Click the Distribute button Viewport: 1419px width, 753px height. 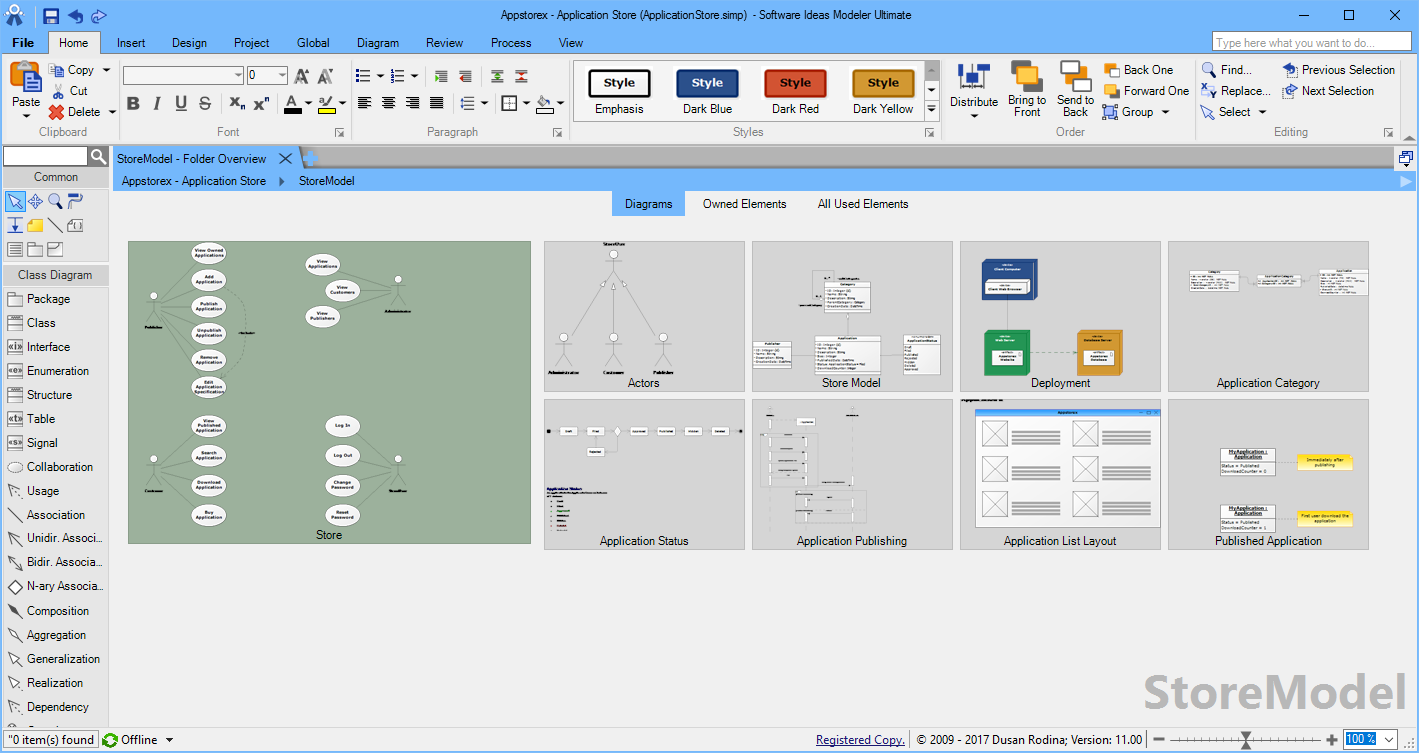coord(974,90)
